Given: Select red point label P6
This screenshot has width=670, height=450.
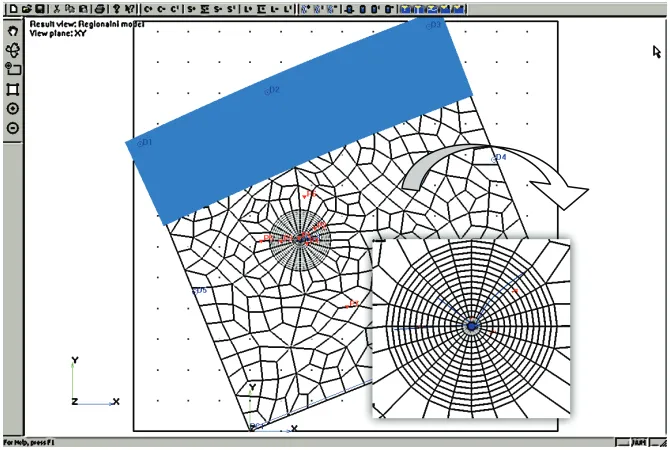Looking at the screenshot, I should click(x=310, y=195).
